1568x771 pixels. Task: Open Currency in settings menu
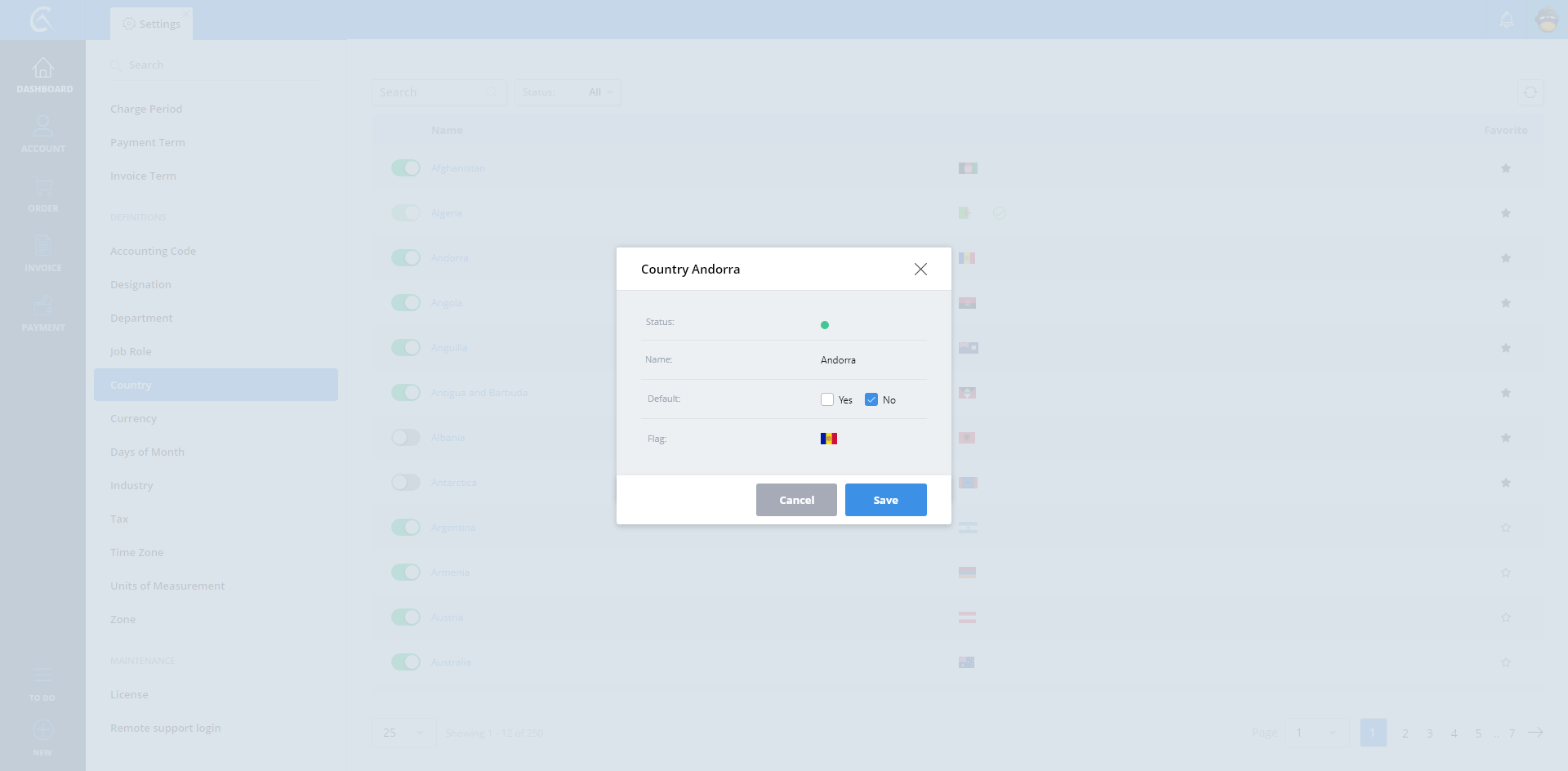pyautogui.click(x=133, y=418)
